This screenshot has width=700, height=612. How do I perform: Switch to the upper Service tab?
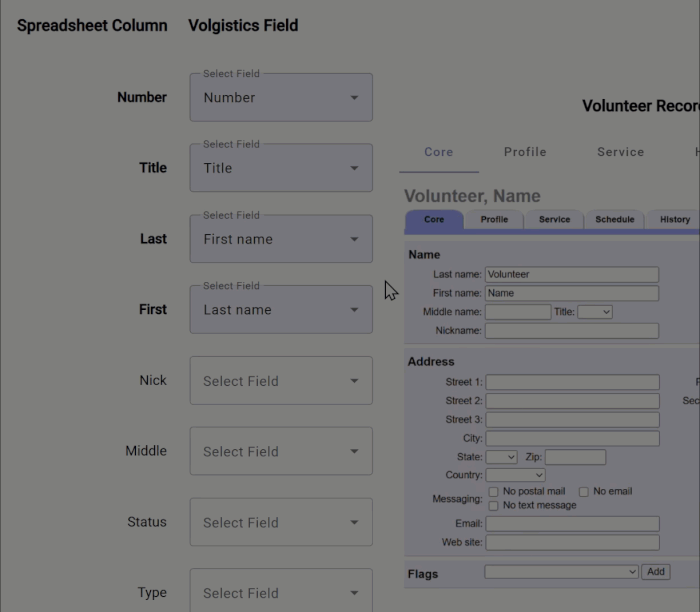[620, 152]
